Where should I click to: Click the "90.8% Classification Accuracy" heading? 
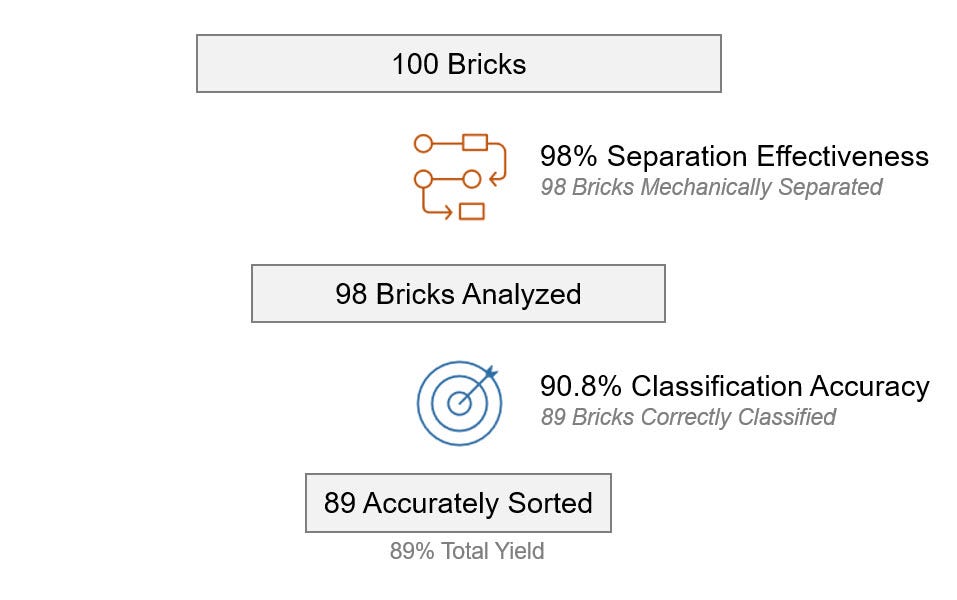click(735, 386)
